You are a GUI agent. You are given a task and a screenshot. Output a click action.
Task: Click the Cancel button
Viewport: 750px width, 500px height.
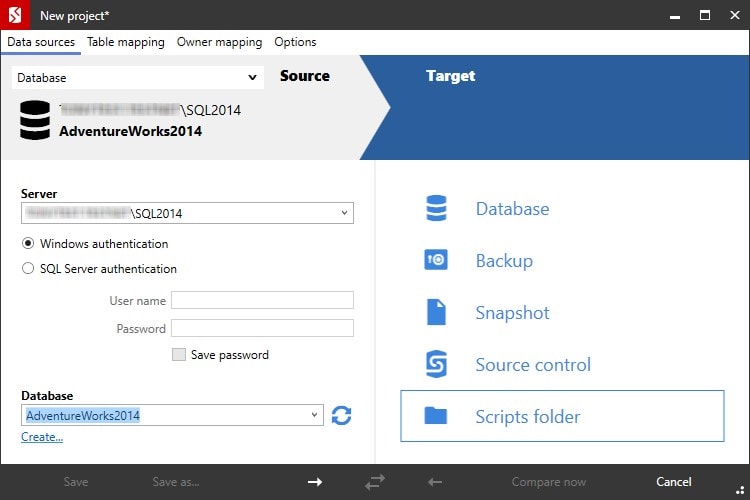click(x=673, y=482)
